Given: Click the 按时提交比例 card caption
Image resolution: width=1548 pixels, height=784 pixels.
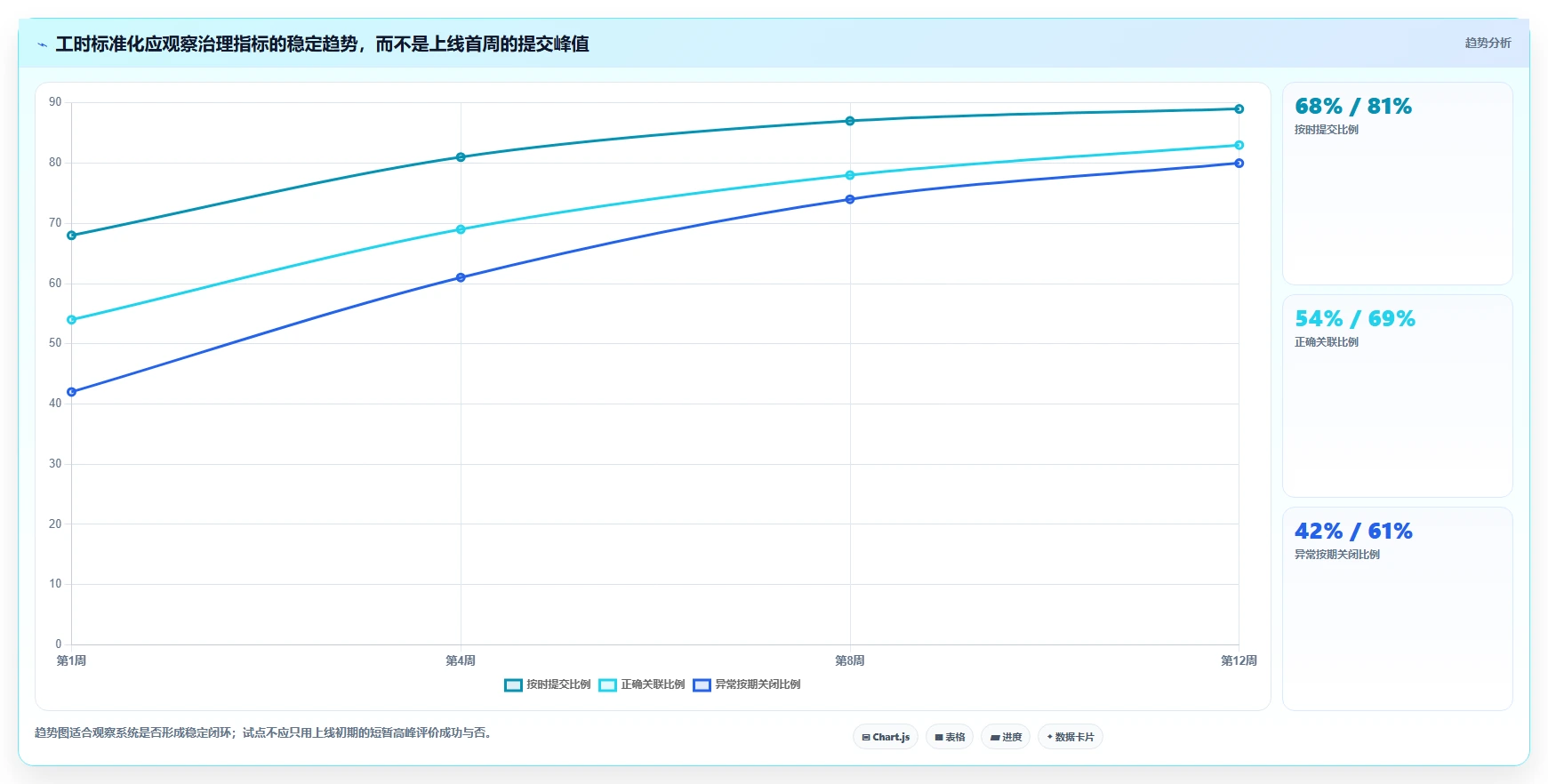Looking at the screenshot, I should pos(1327,130).
